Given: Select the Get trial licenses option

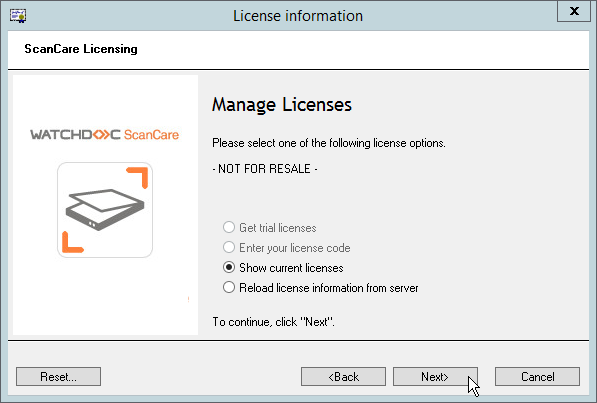Looking at the screenshot, I should click(229, 227).
